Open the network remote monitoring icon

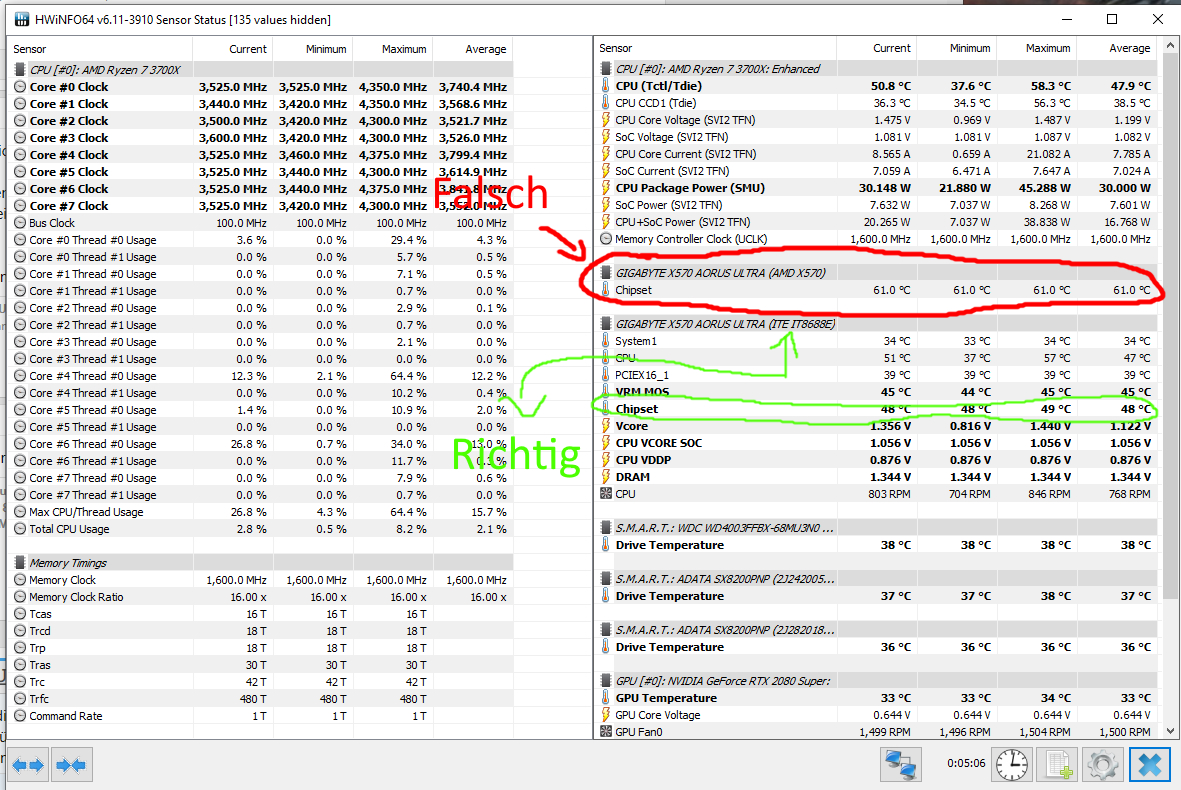(x=901, y=765)
